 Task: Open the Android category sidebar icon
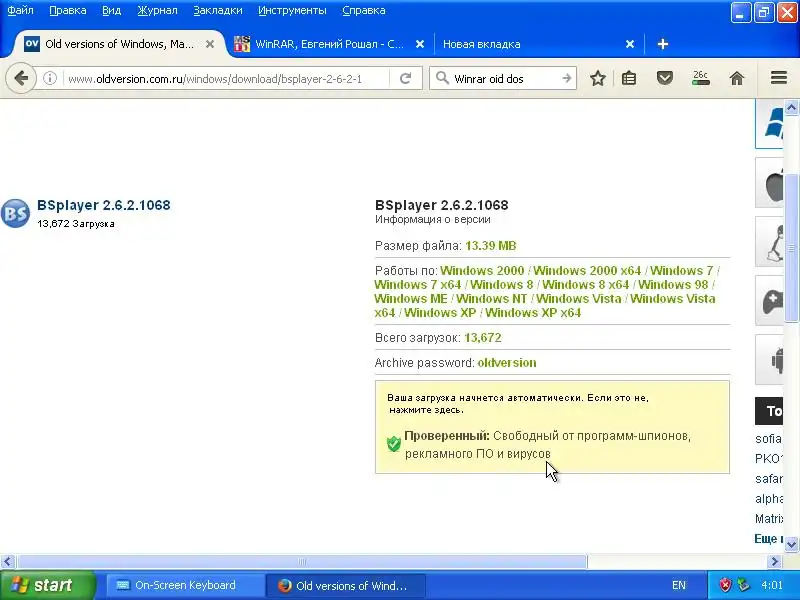coord(769,360)
